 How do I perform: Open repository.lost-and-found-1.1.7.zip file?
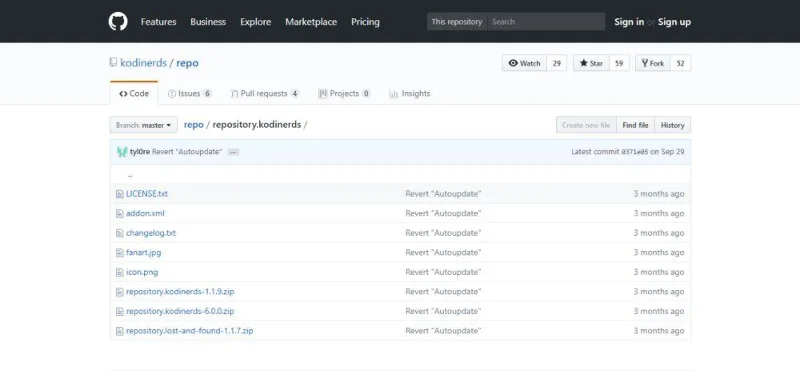click(x=190, y=331)
